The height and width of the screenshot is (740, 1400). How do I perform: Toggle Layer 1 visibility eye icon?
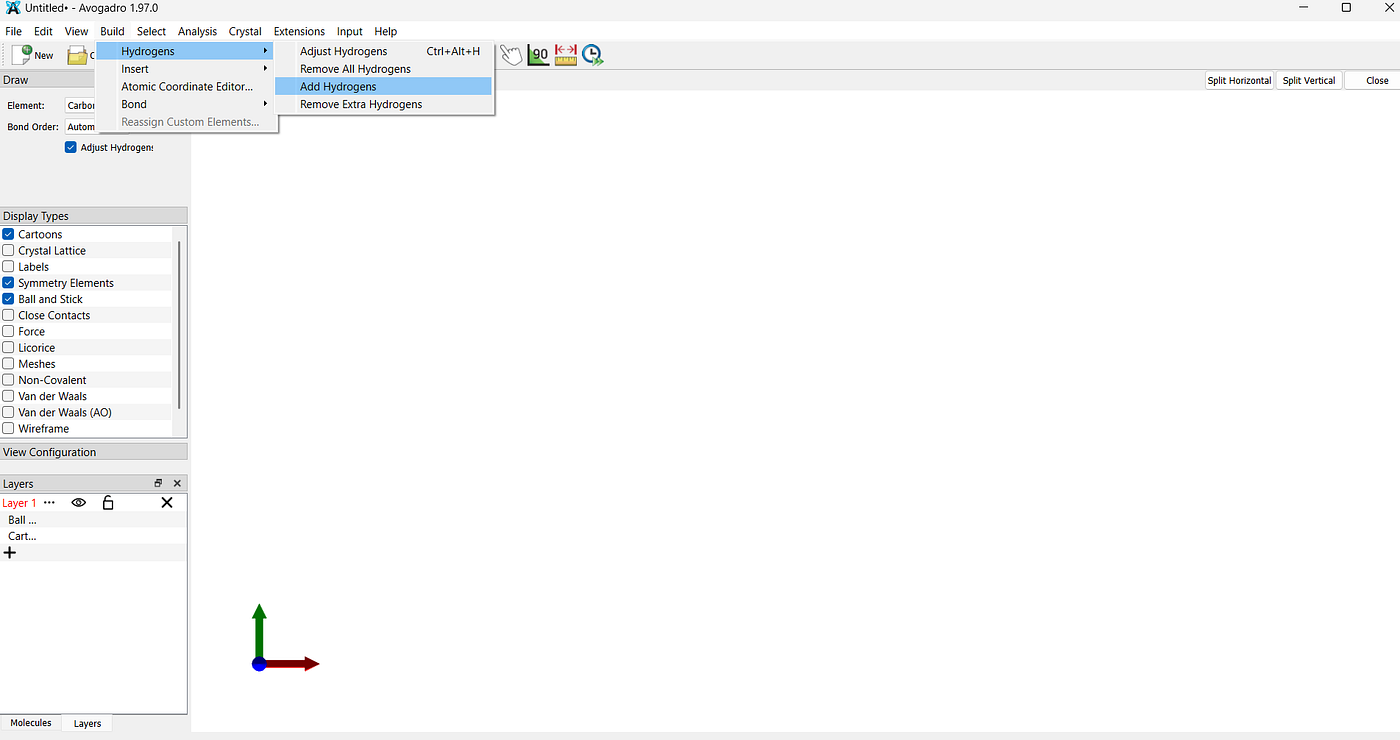pyautogui.click(x=79, y=503)
